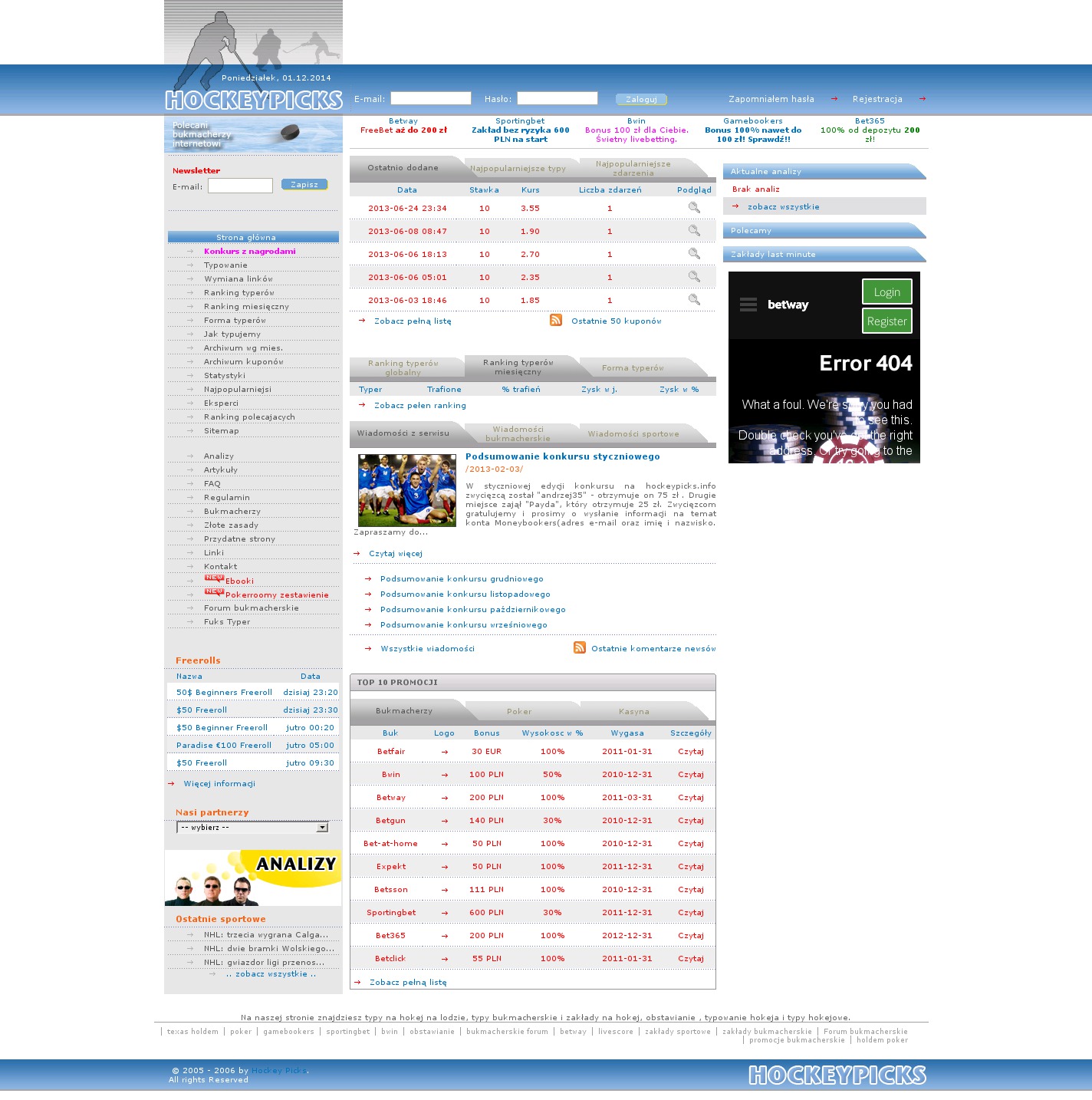This screenshot has height=1100, width=1092.
Task: Open Archiwum kuponów menu item
Action: click(244, 361)
